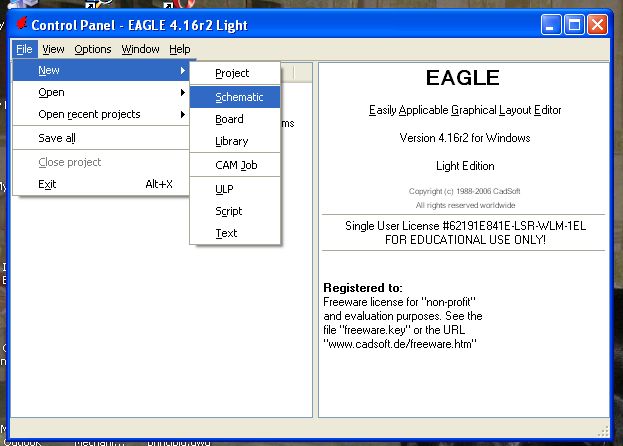
Task: Open the File menu
Action: pos(24,49)
